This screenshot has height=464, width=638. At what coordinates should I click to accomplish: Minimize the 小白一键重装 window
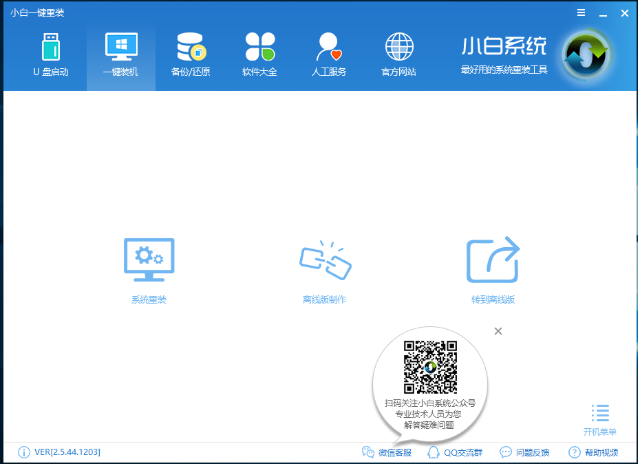603,14
